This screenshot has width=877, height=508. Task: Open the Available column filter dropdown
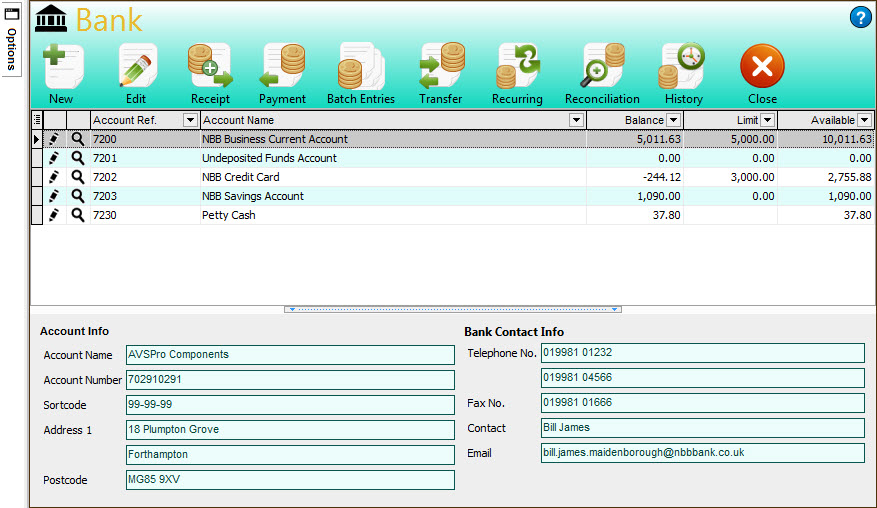click(864, 120)
